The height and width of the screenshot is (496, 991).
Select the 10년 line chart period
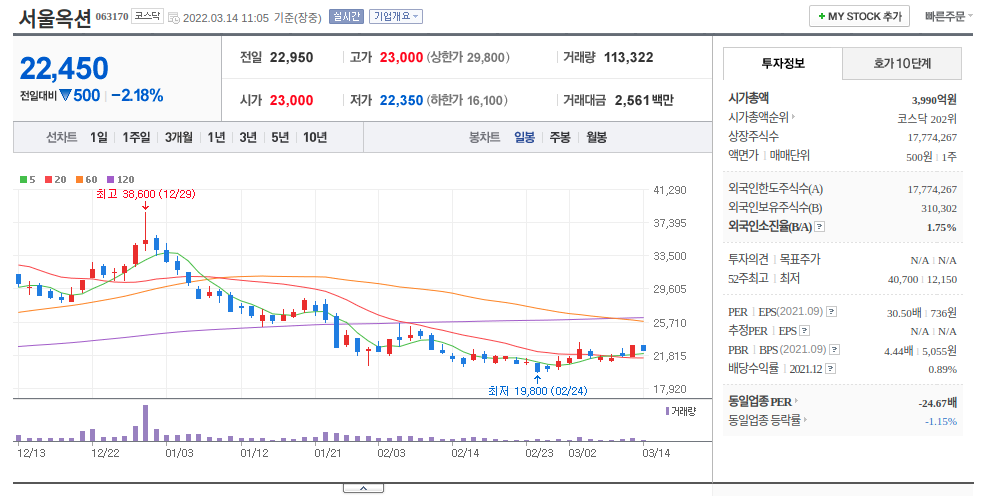click(315, 137)
